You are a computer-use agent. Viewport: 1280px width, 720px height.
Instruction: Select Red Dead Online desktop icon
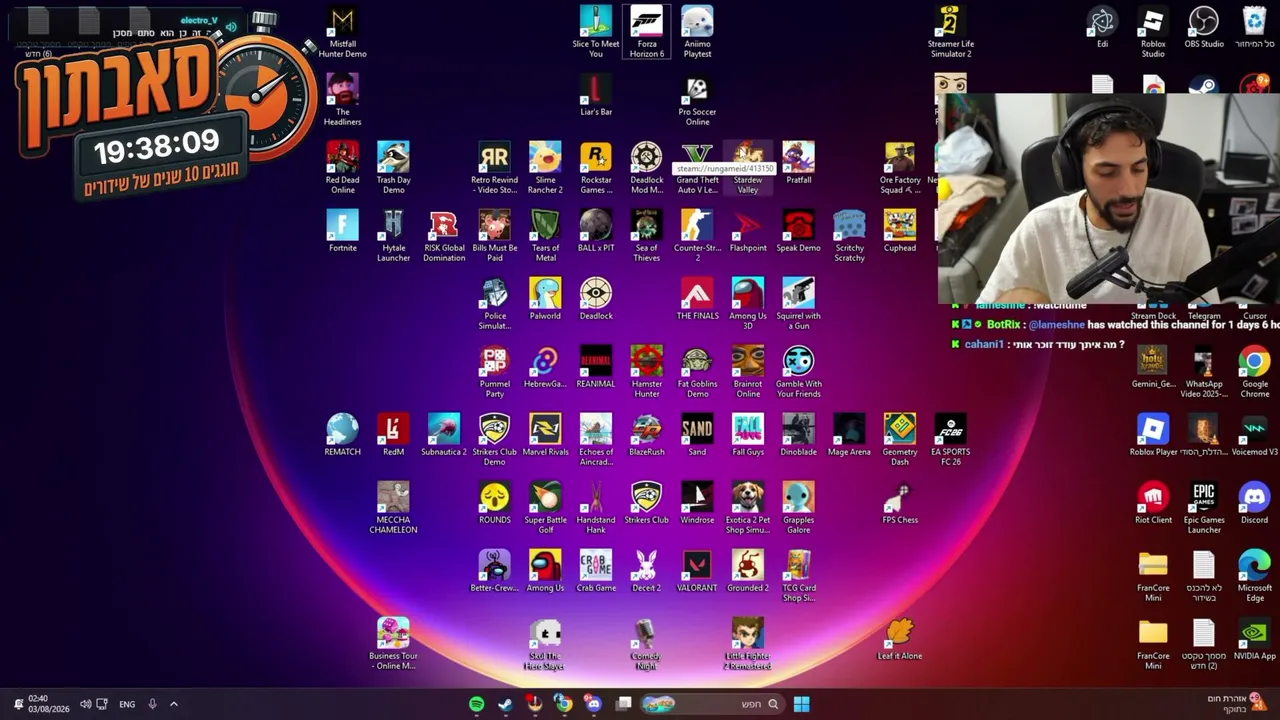342,168
